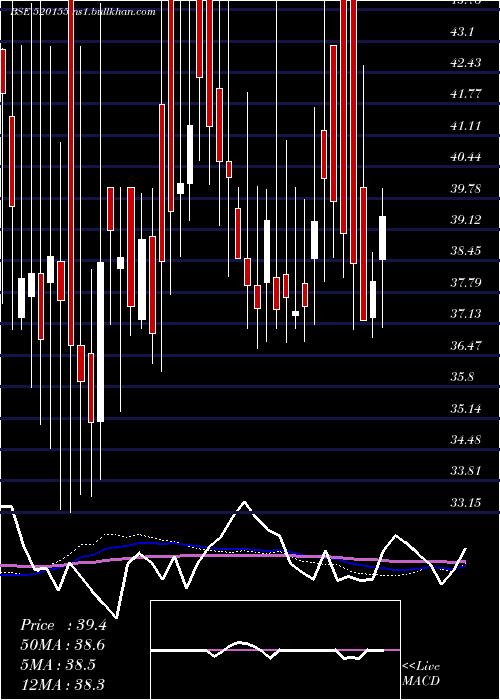Click the 39.78 axis value
Image resolution: width=500 pixels, height=700 pixels.
[x=466, y=189]
